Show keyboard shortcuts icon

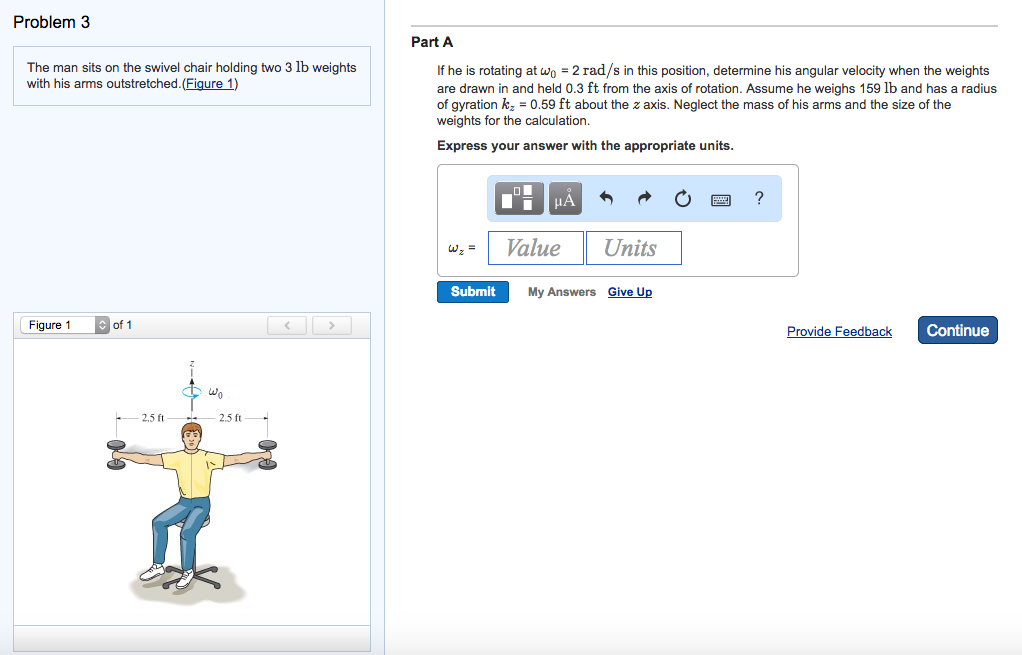pyautogui.click(x=720, y=200)
